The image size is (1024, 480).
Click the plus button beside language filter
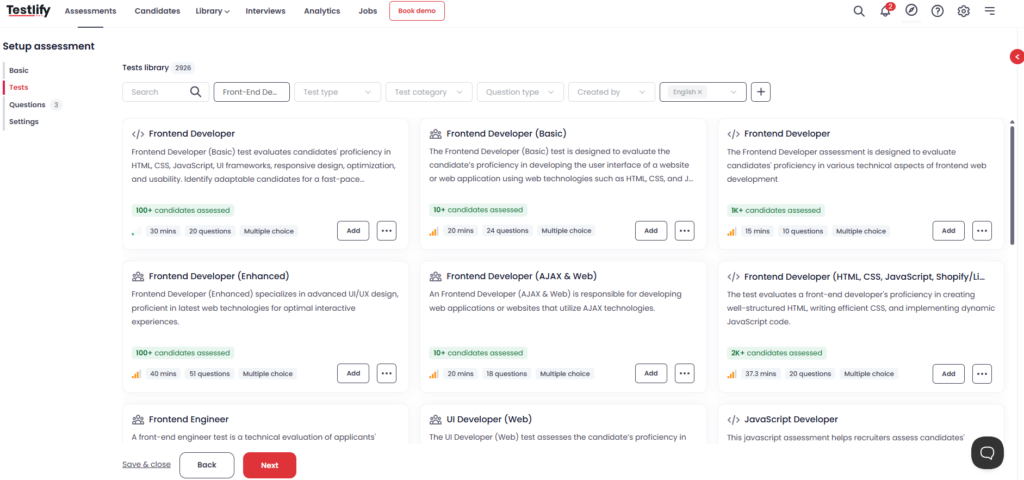click(x=761, y=92)
